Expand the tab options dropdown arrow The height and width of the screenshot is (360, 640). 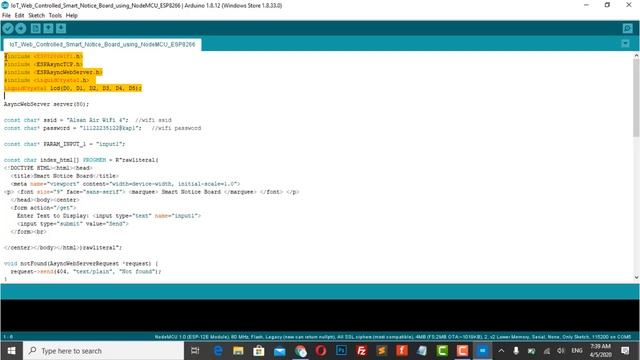[625, 44]
